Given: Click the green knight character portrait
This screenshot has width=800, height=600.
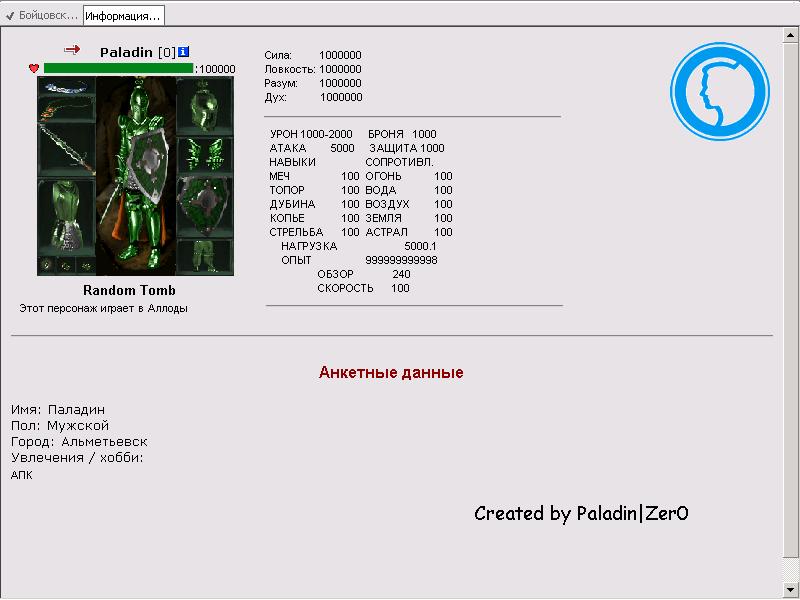Looking at the screenshot, I should coord(136,176).
